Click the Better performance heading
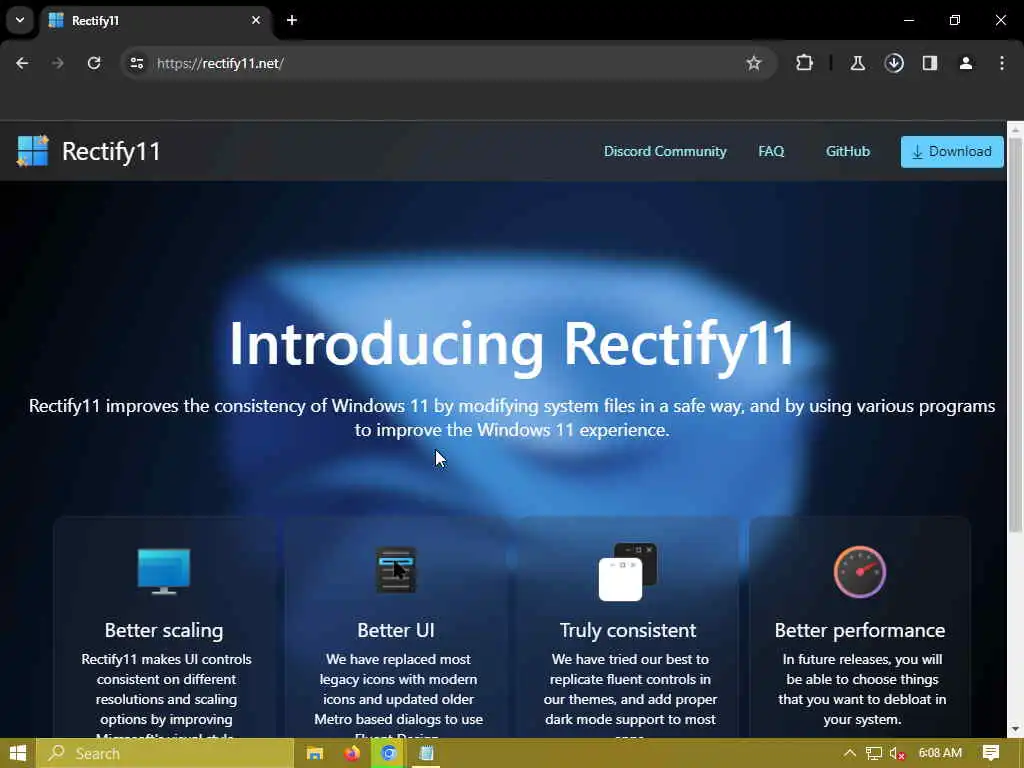The width and height of the screenshot is (1024, 768). 859,630
